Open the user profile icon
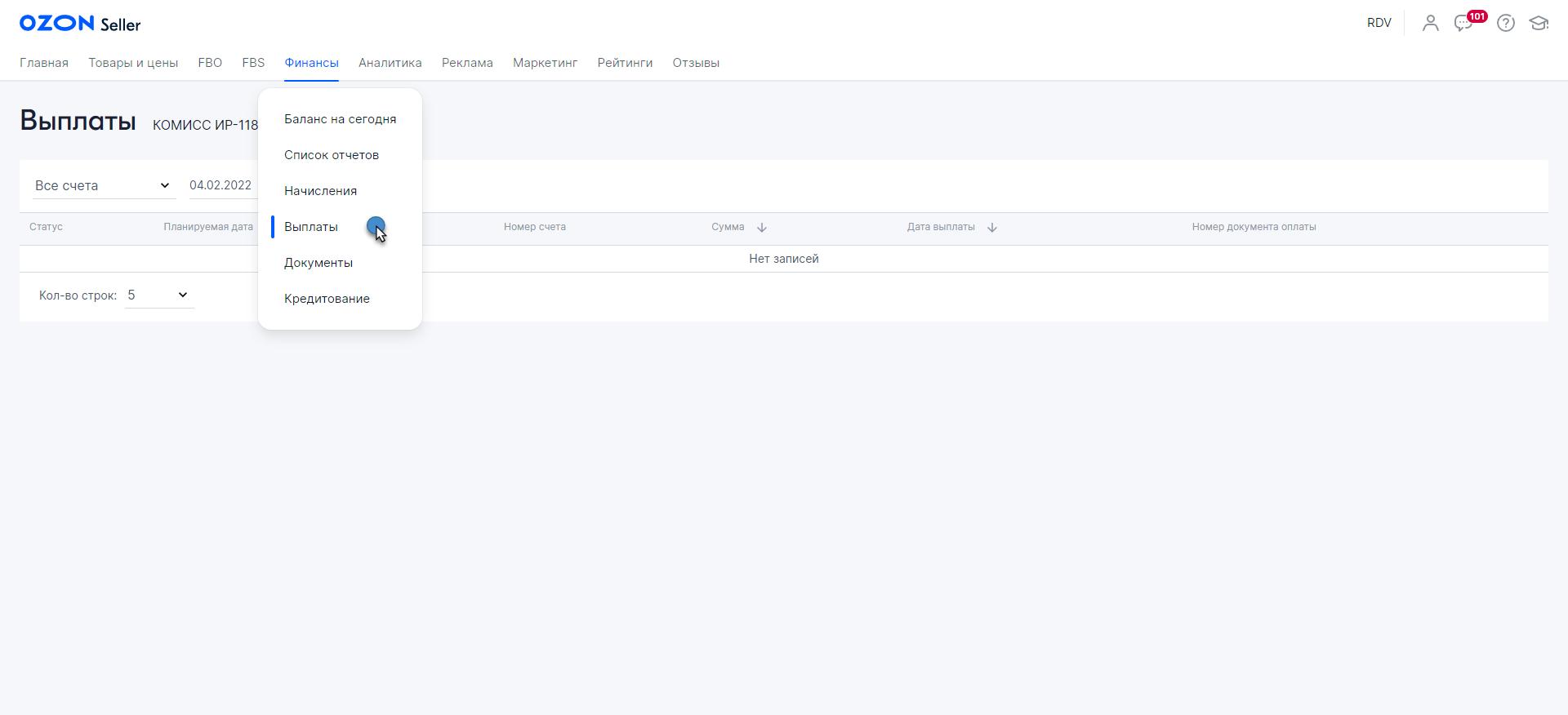Image resolution: width=1568 pixels, height=715 pixels. click(1430, 23)
